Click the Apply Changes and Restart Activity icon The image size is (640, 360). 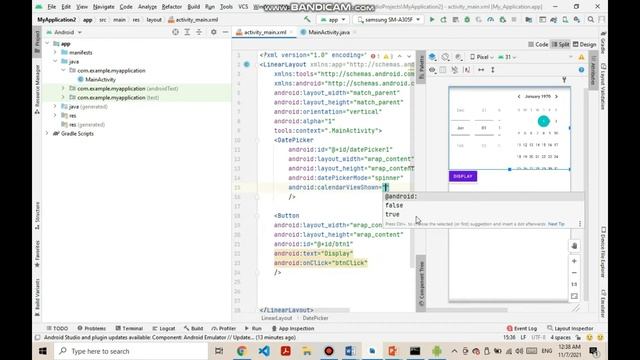[x=443, y=20]
